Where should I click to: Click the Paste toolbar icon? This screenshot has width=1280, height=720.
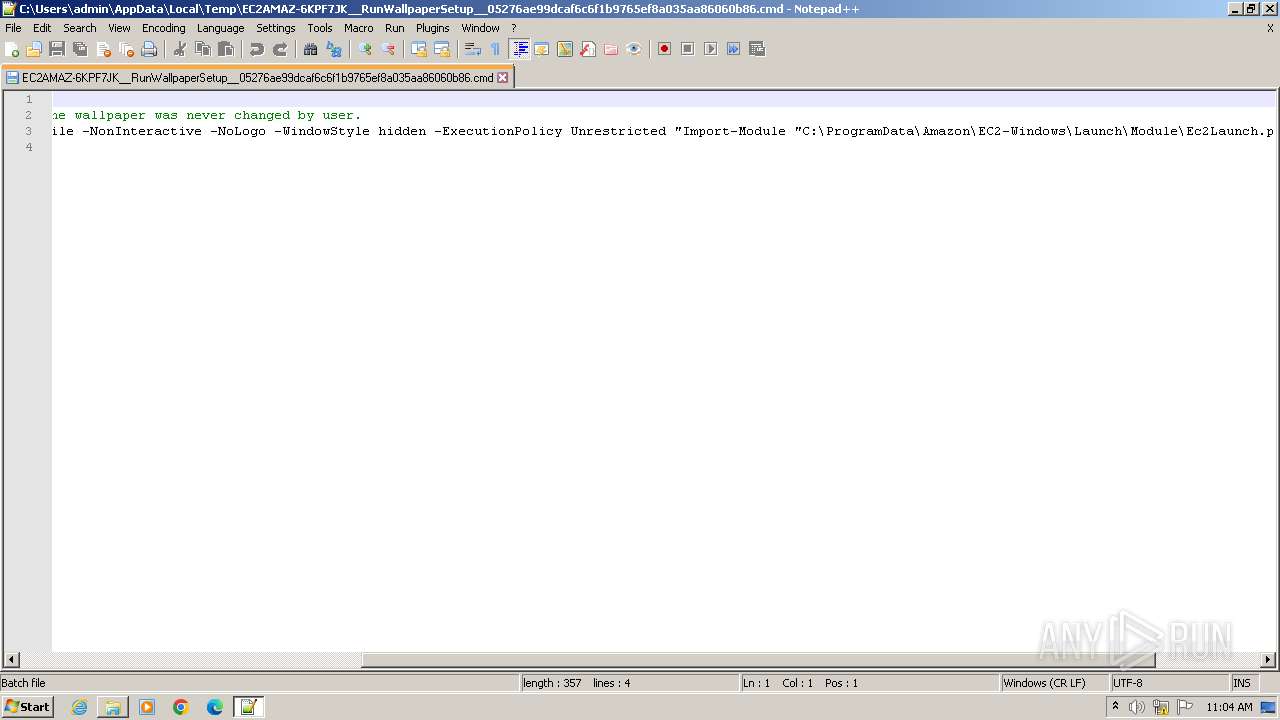click(226, 49)
